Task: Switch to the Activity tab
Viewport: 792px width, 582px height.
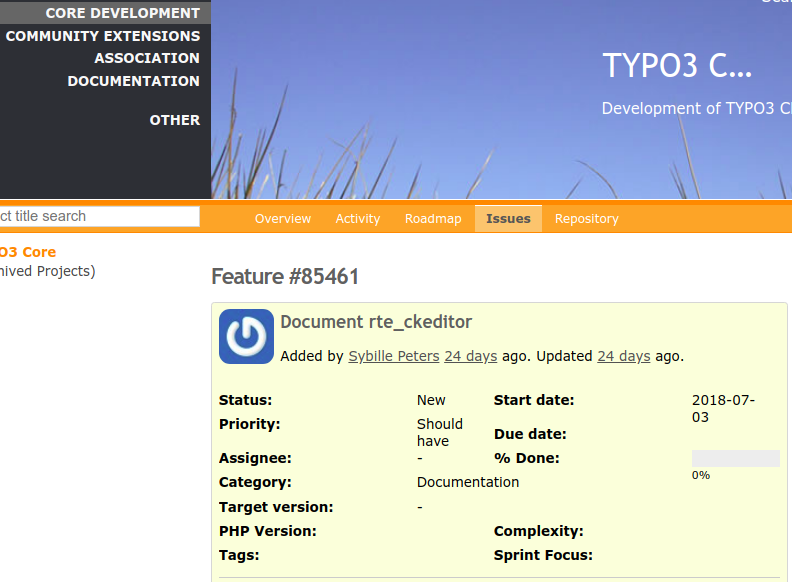Action: pyautogui.click(x=358, y=219)
